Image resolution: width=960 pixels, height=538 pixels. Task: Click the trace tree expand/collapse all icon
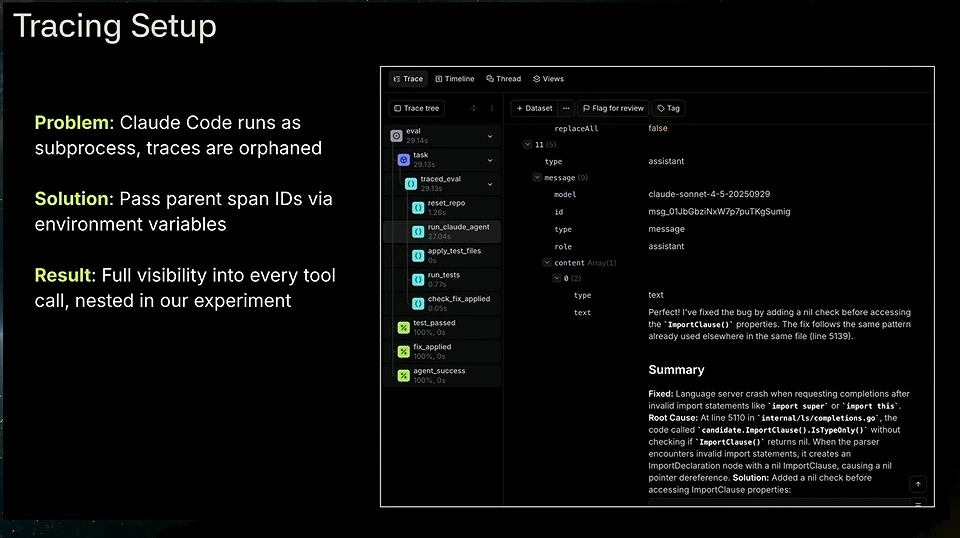(x=473, y=108)
